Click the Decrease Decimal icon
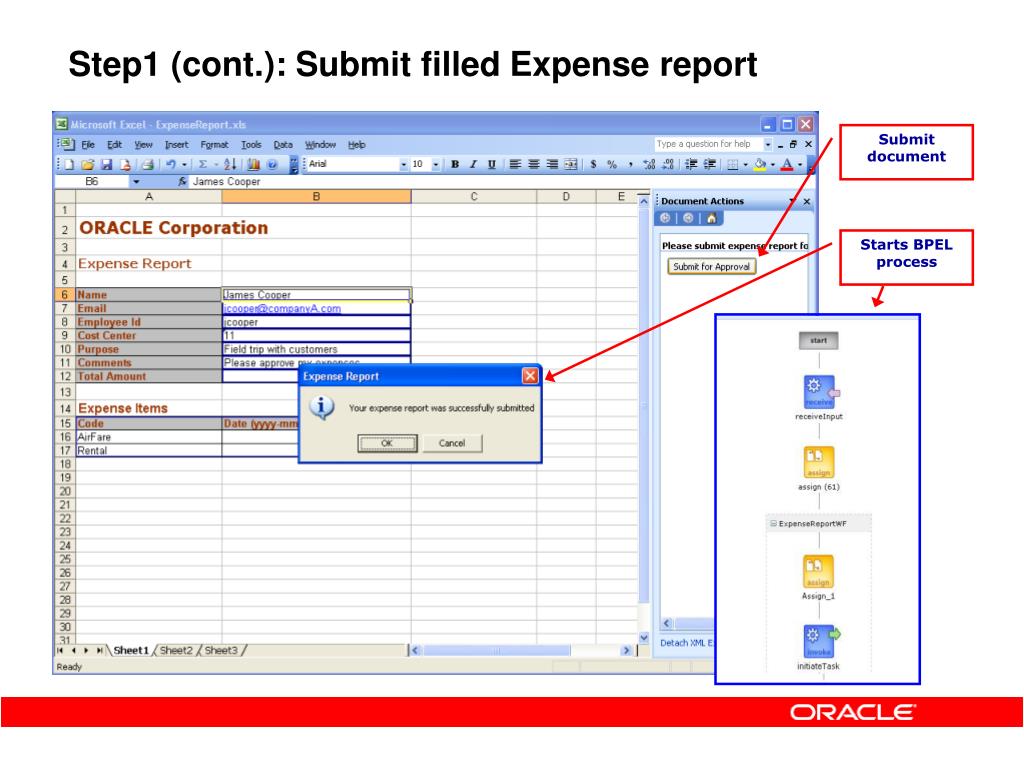 click(x=667, y=165)
